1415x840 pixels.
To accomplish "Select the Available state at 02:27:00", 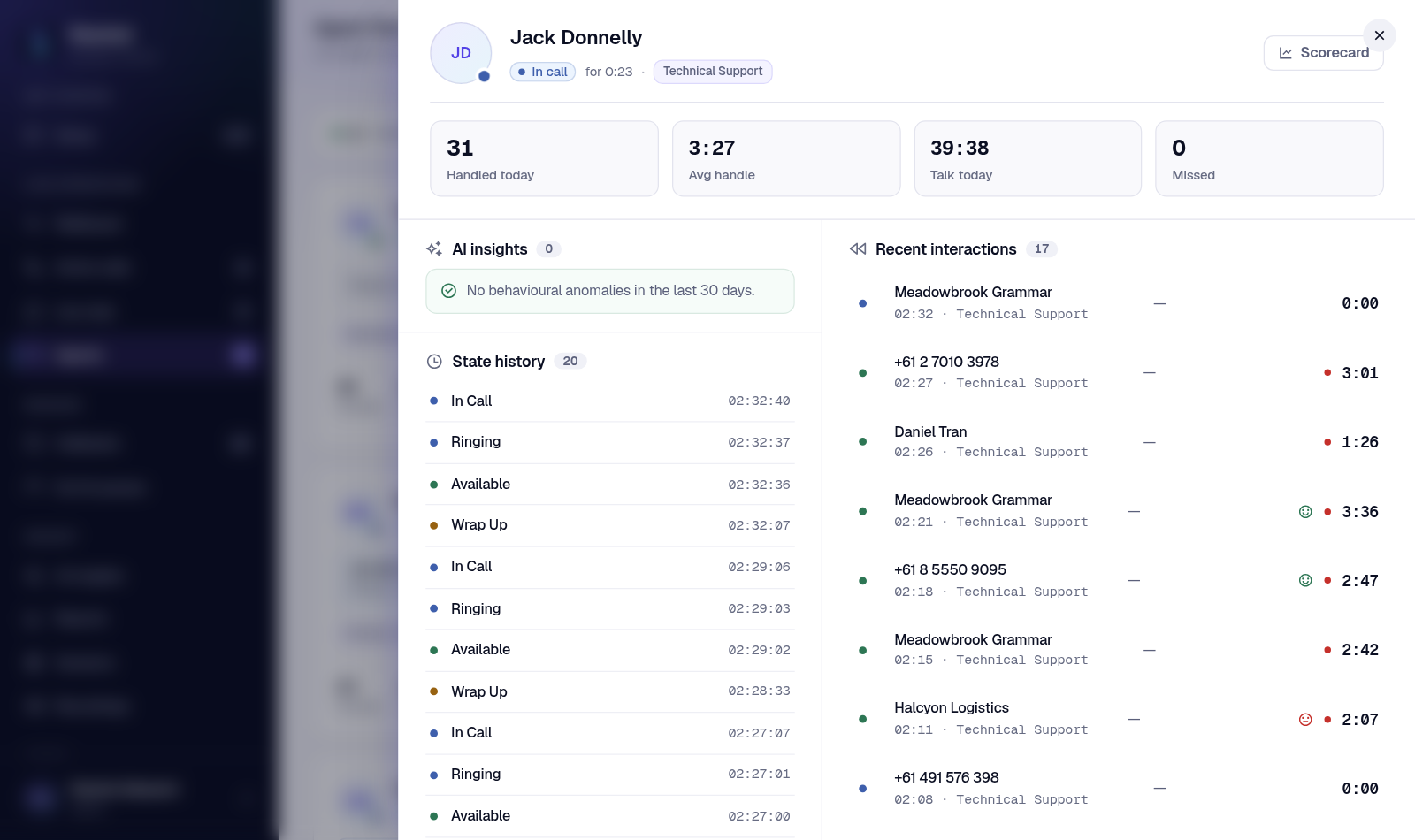I will pyautogui.click(x=610, y=816).
